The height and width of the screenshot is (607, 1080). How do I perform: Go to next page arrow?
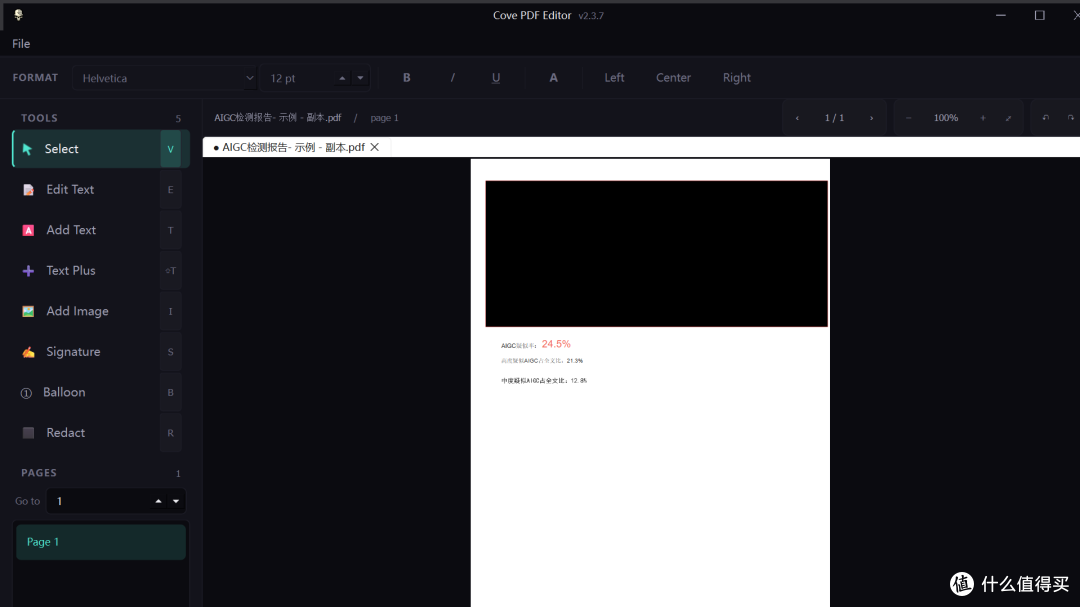point(871,118)
